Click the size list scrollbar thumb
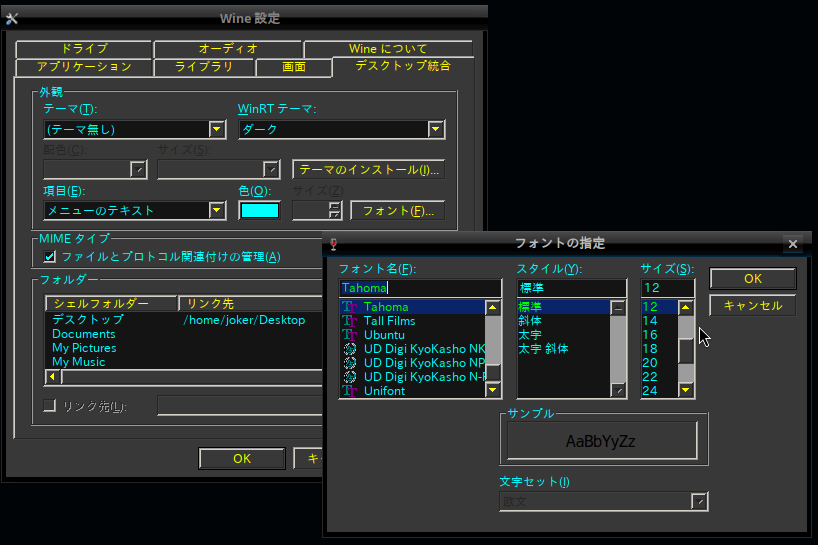Image resolution: width=818 pixels, height=545 pixels. tap(685, 351)
